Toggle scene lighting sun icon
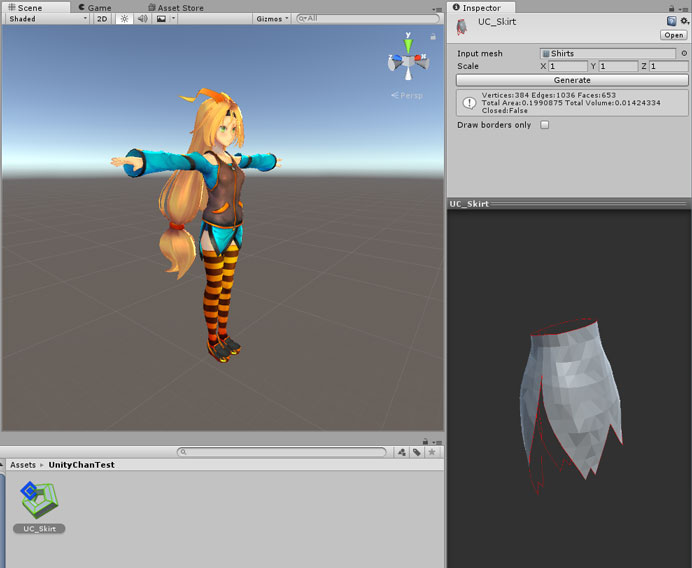Viewport: 692px width, 568px height. [124, 19]
